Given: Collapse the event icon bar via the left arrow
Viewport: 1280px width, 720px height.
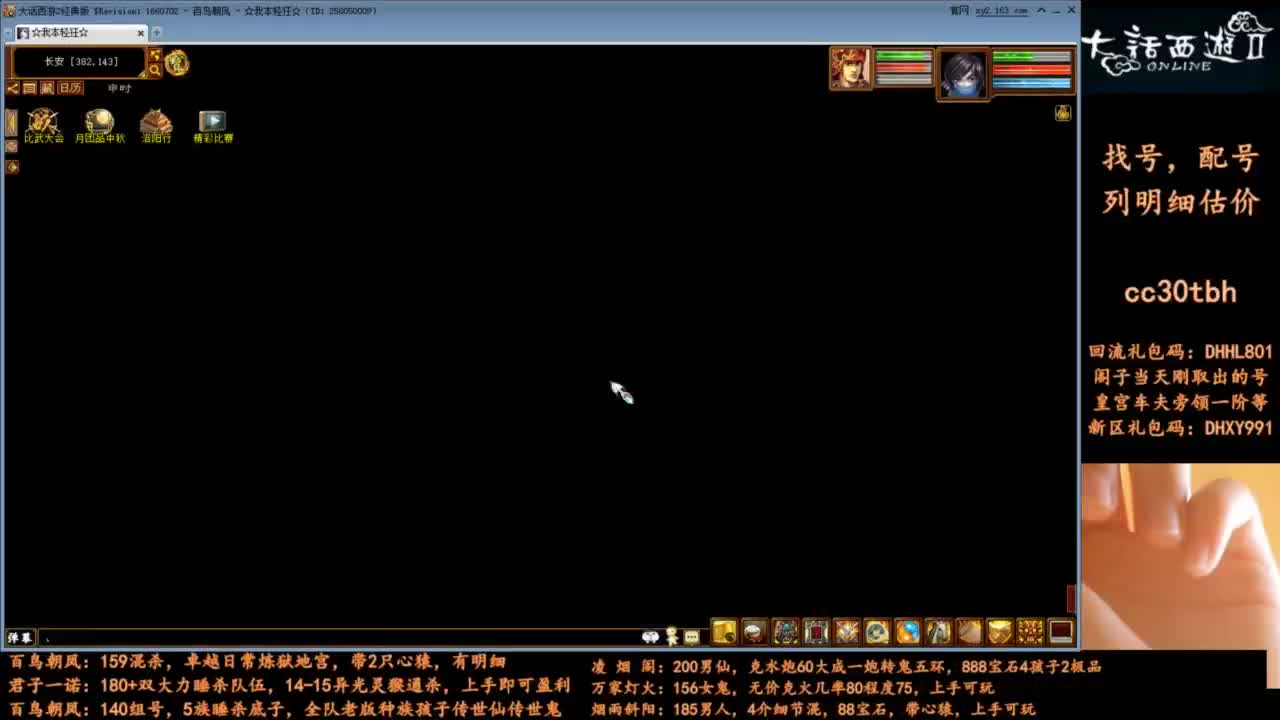Looking at the screenshot, I should (x=11, y=123).
